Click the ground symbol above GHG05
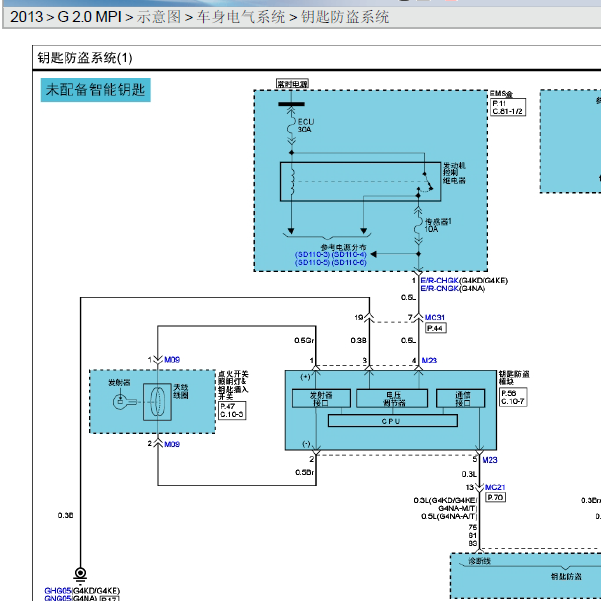The width and height of the screenshot is (601, 601). [x=80, y=575]
